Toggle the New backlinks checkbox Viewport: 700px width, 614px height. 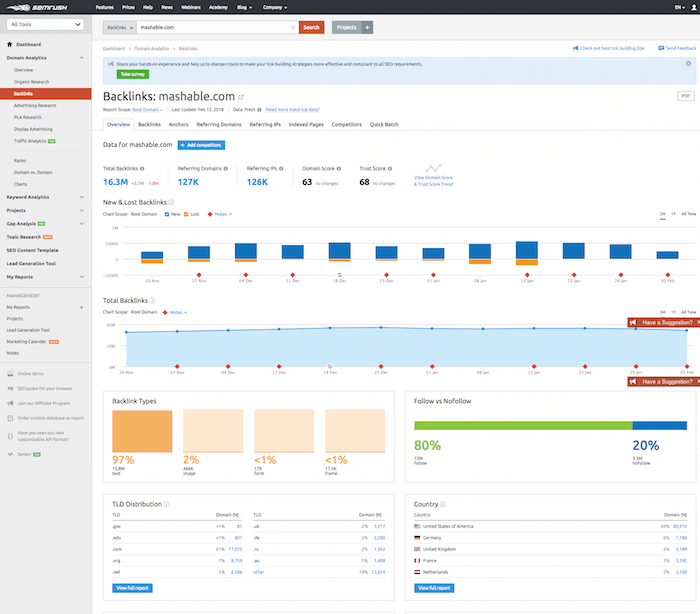167,214
